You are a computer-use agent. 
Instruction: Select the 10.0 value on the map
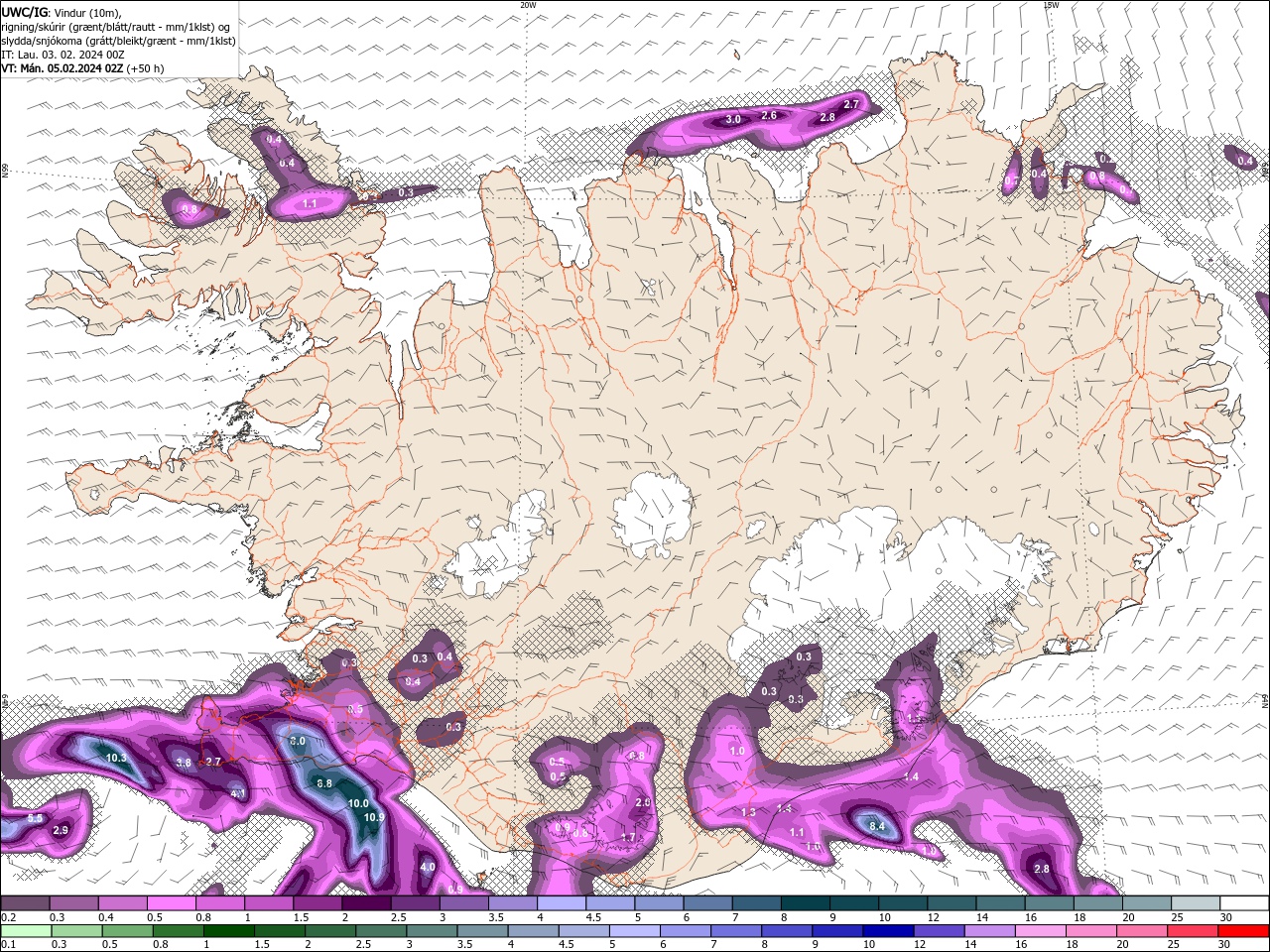click(358, 803)
